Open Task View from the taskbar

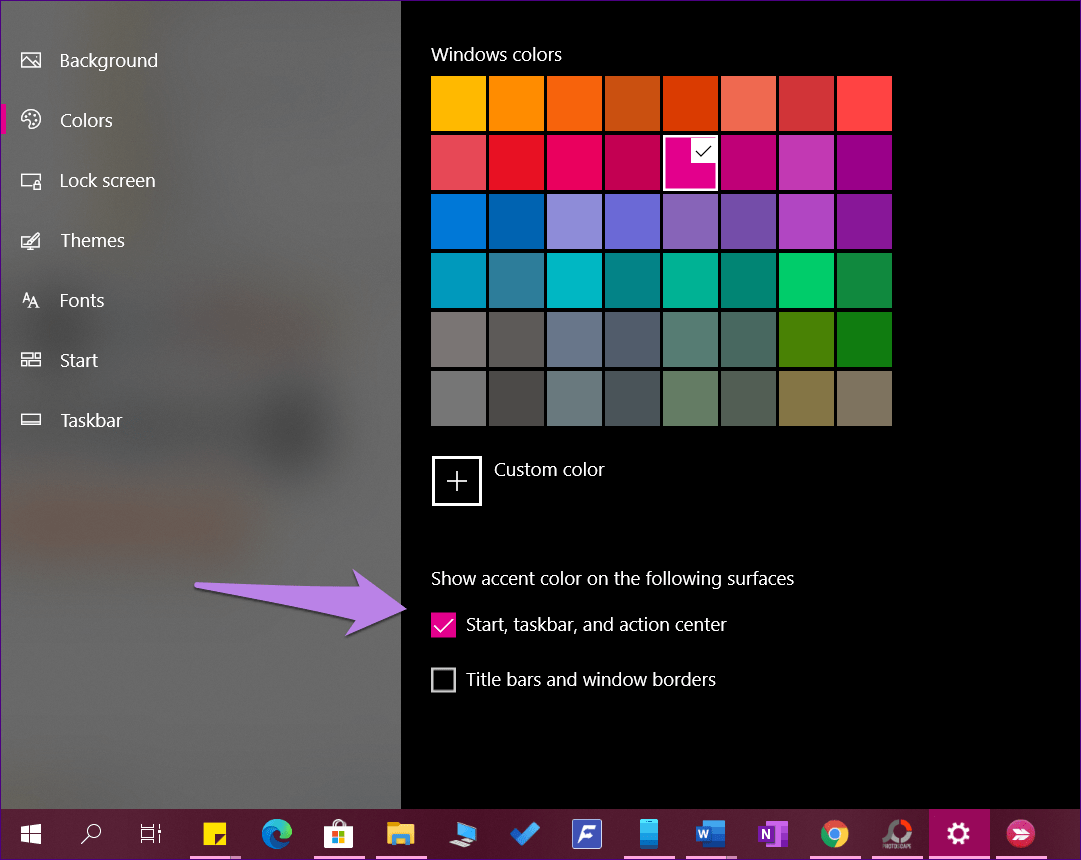[150, 833]
